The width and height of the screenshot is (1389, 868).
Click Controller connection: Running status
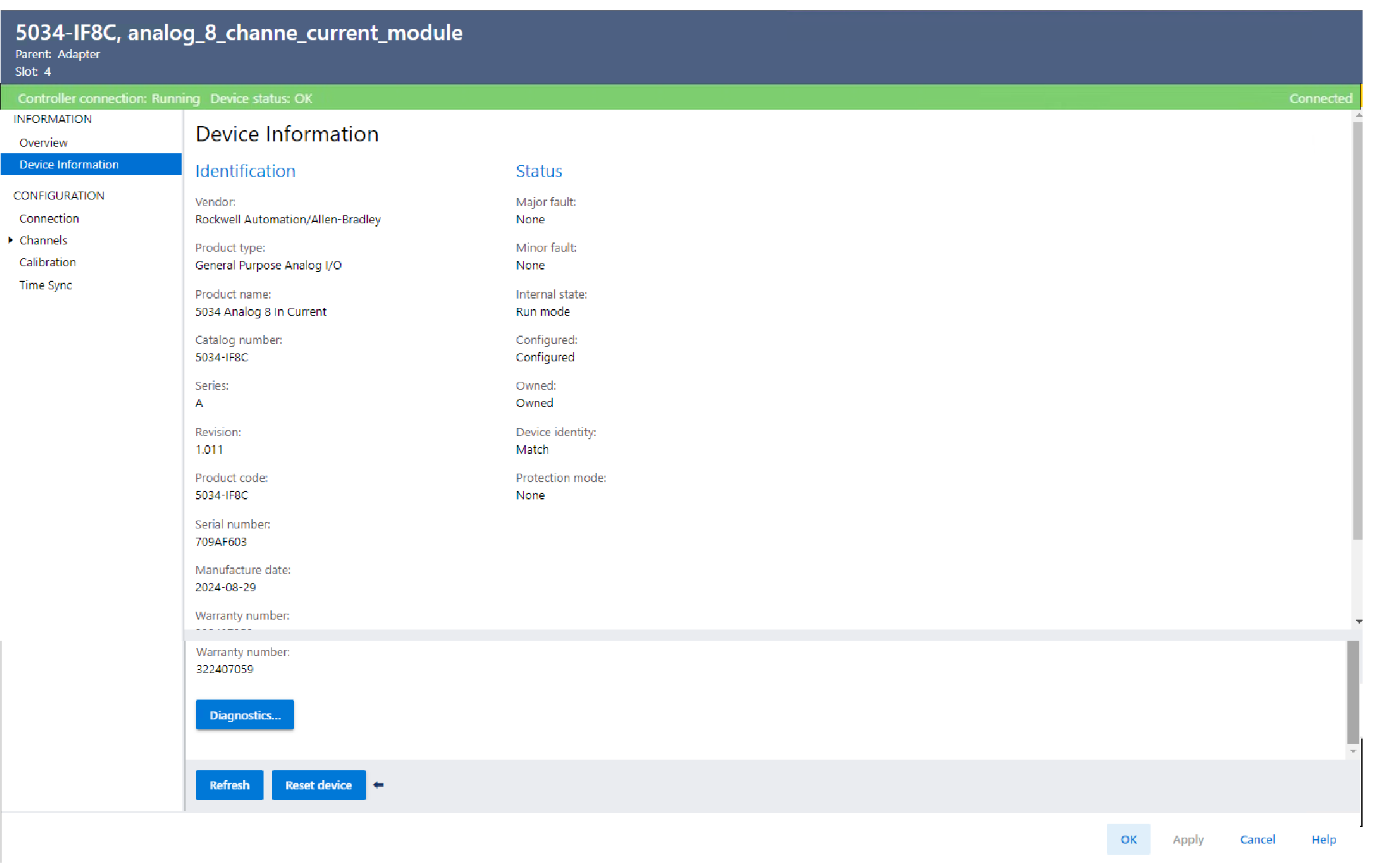(x=109, y=98)
